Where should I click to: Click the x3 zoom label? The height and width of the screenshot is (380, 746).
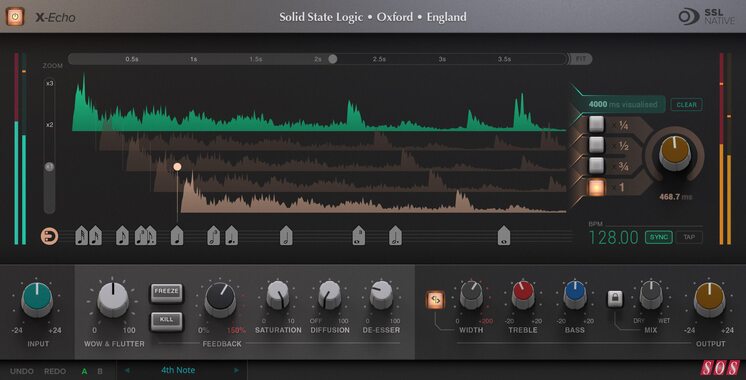pos(49,83)
